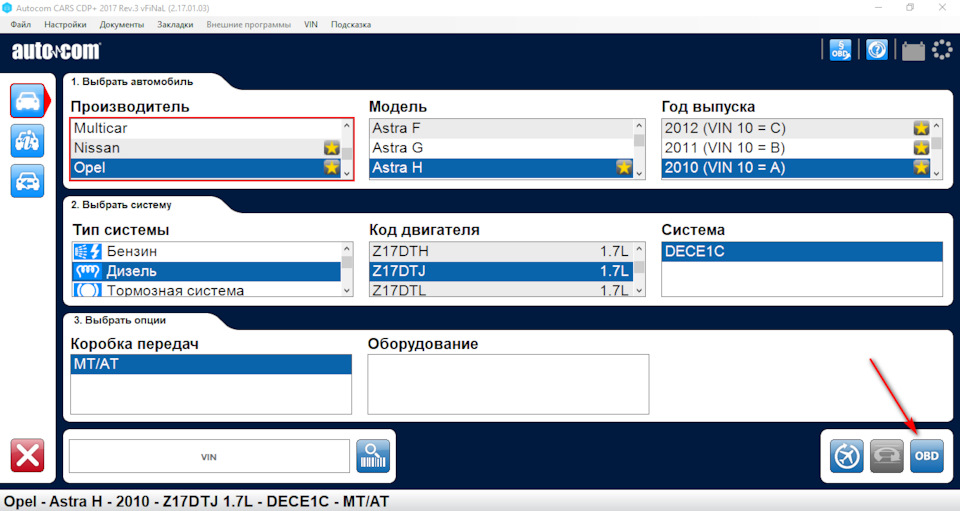This screenshot has height=511, width=960.
Task: Click manufacturer list scroll down arrow
Action: point(347,173)
